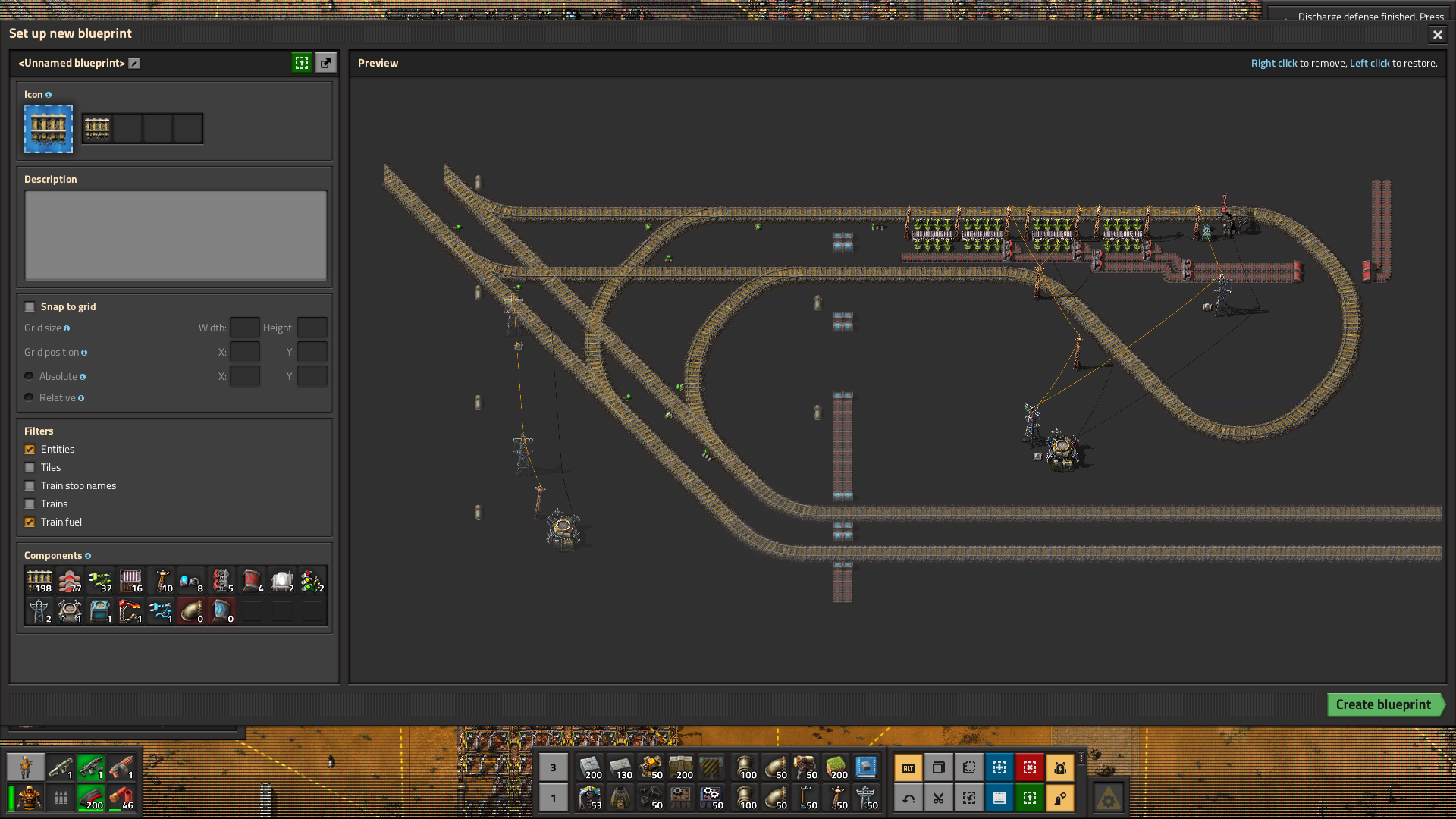Click the info icon next to Icon label

[x=49, y=95]
